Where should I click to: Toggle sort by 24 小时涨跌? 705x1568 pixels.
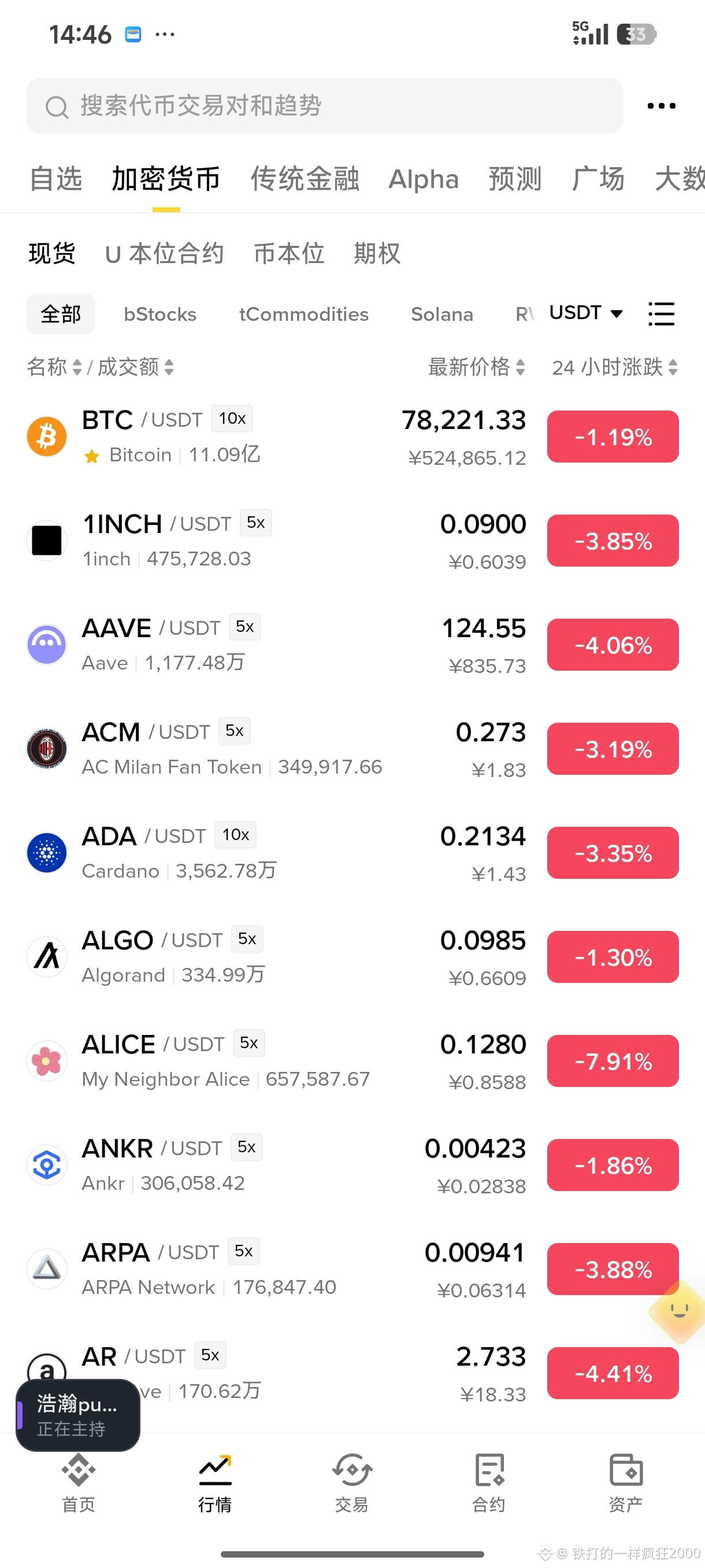click(614, 367)
